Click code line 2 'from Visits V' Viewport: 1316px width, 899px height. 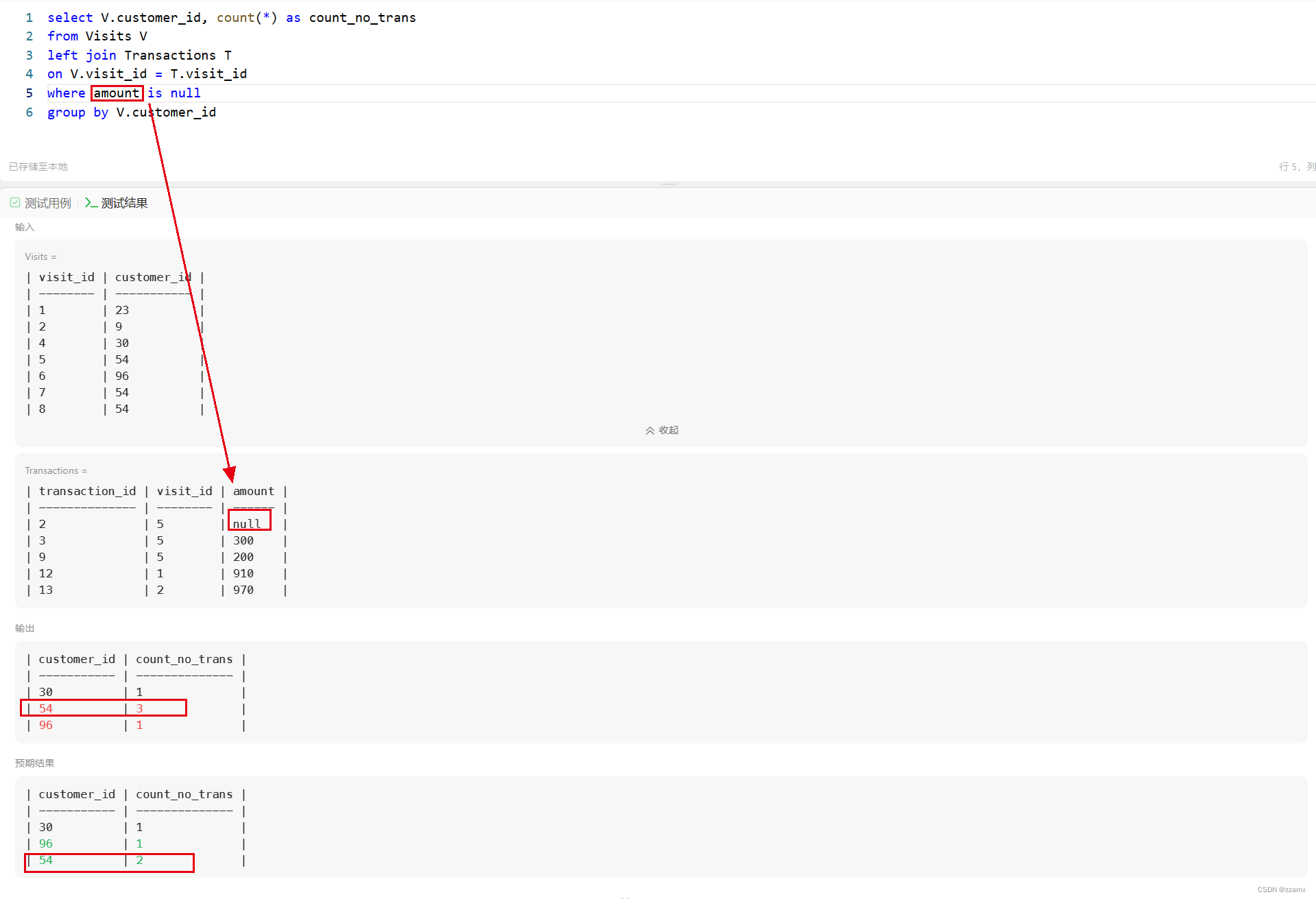click(97, 36)
